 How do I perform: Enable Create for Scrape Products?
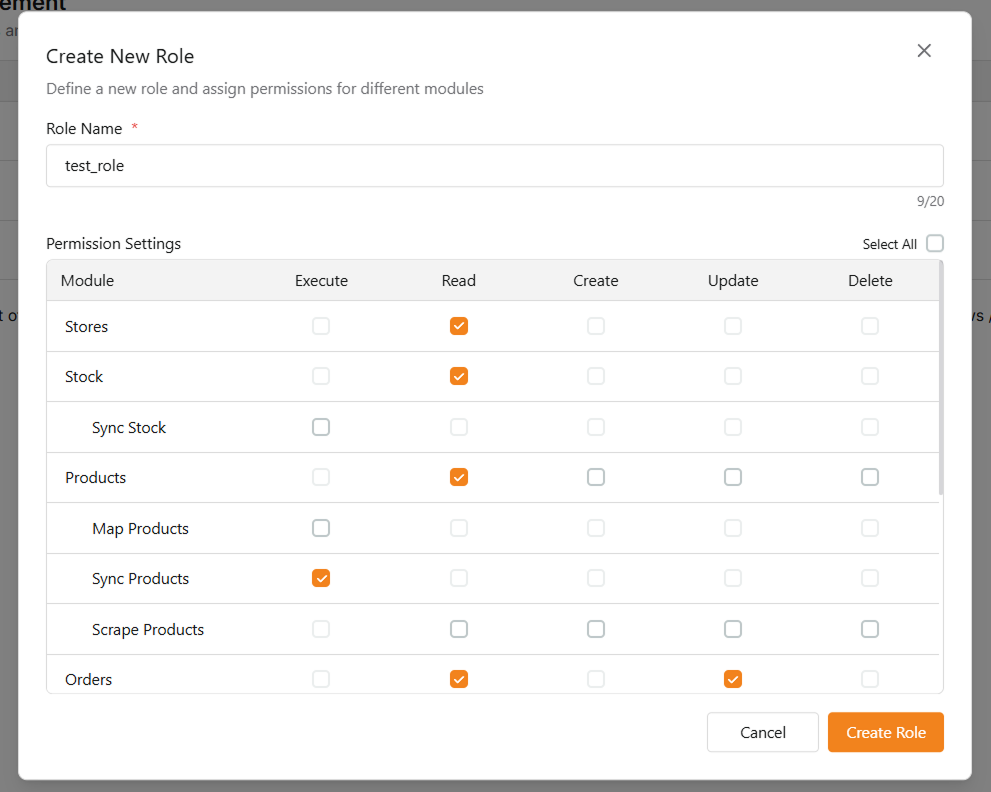pyautogui.click(x=596, y=629)
